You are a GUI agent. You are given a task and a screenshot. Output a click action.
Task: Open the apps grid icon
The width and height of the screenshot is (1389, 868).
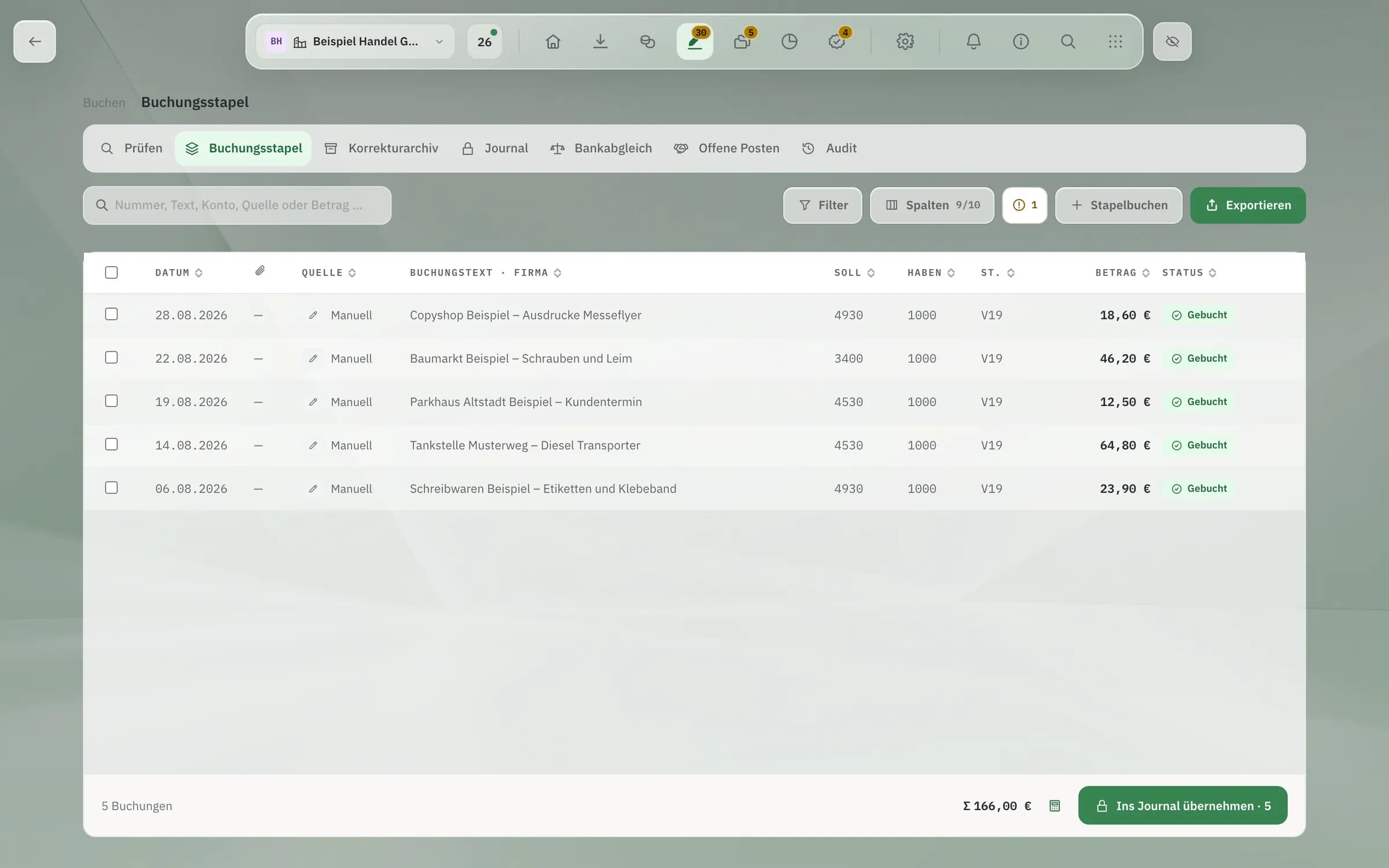(x=1115, y=42)
